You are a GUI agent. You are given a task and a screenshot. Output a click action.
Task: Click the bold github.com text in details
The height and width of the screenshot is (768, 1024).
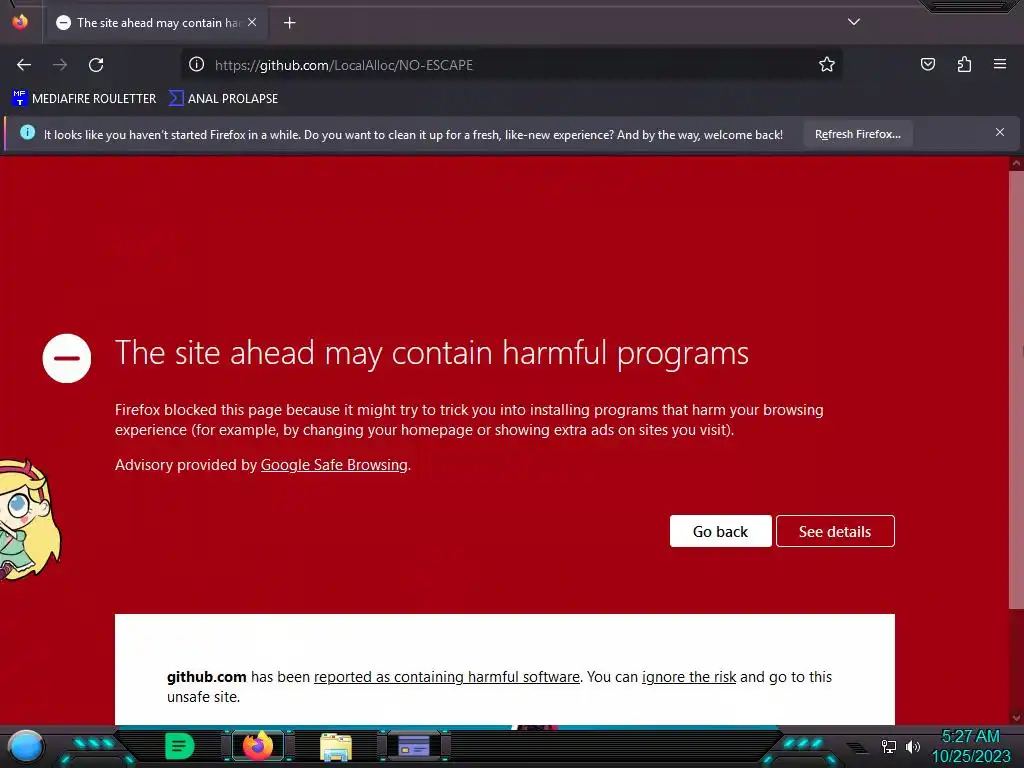pos(206,677)
